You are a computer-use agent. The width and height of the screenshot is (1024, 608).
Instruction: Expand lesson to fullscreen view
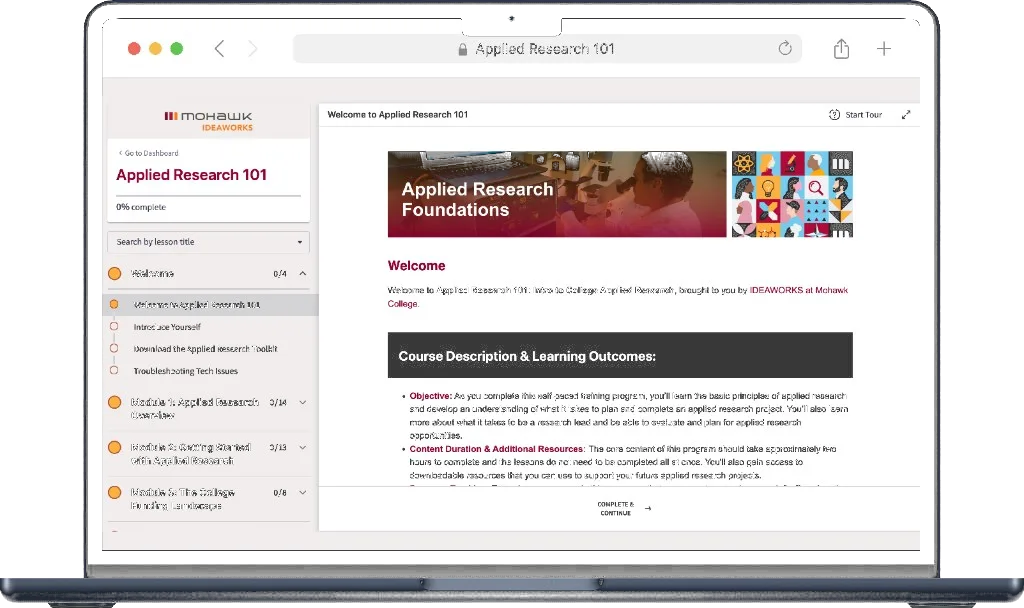point(906,115)
